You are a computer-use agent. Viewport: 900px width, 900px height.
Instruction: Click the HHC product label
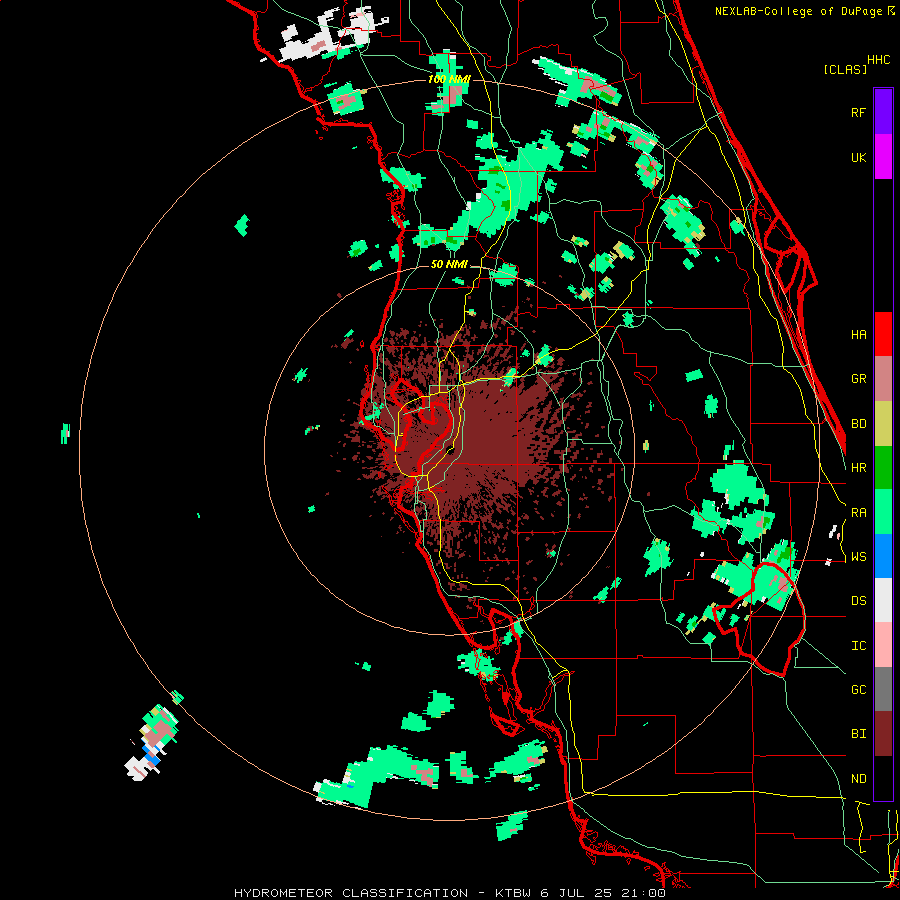pos(879,60)
